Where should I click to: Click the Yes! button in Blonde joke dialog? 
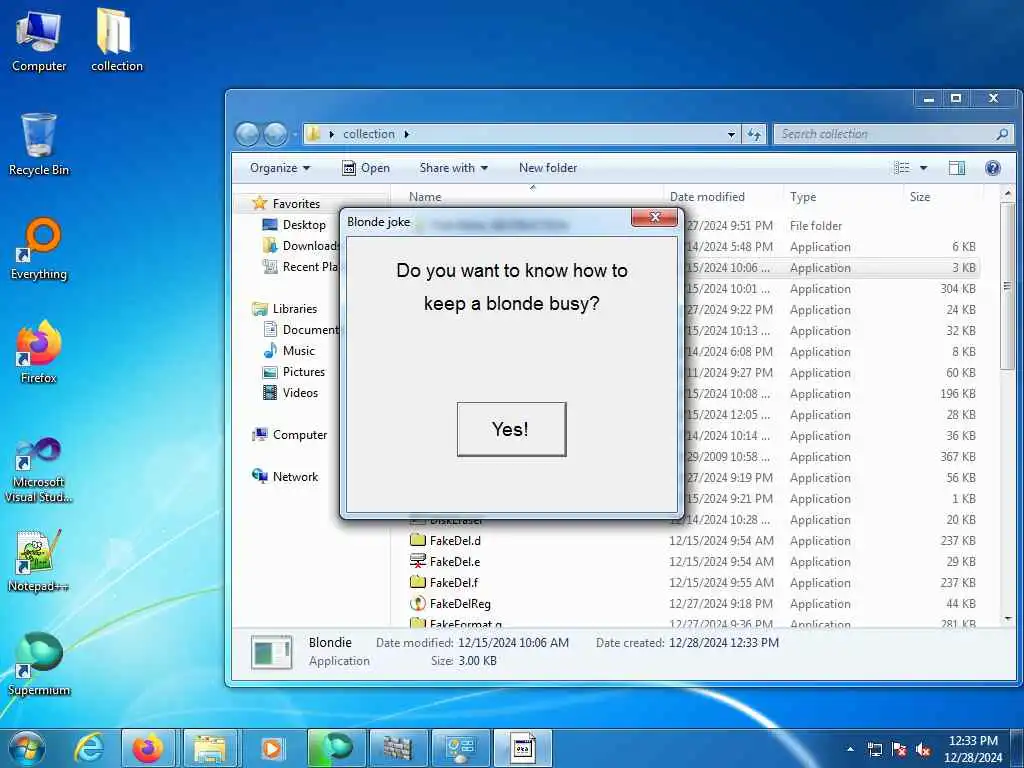pos(511,429)
